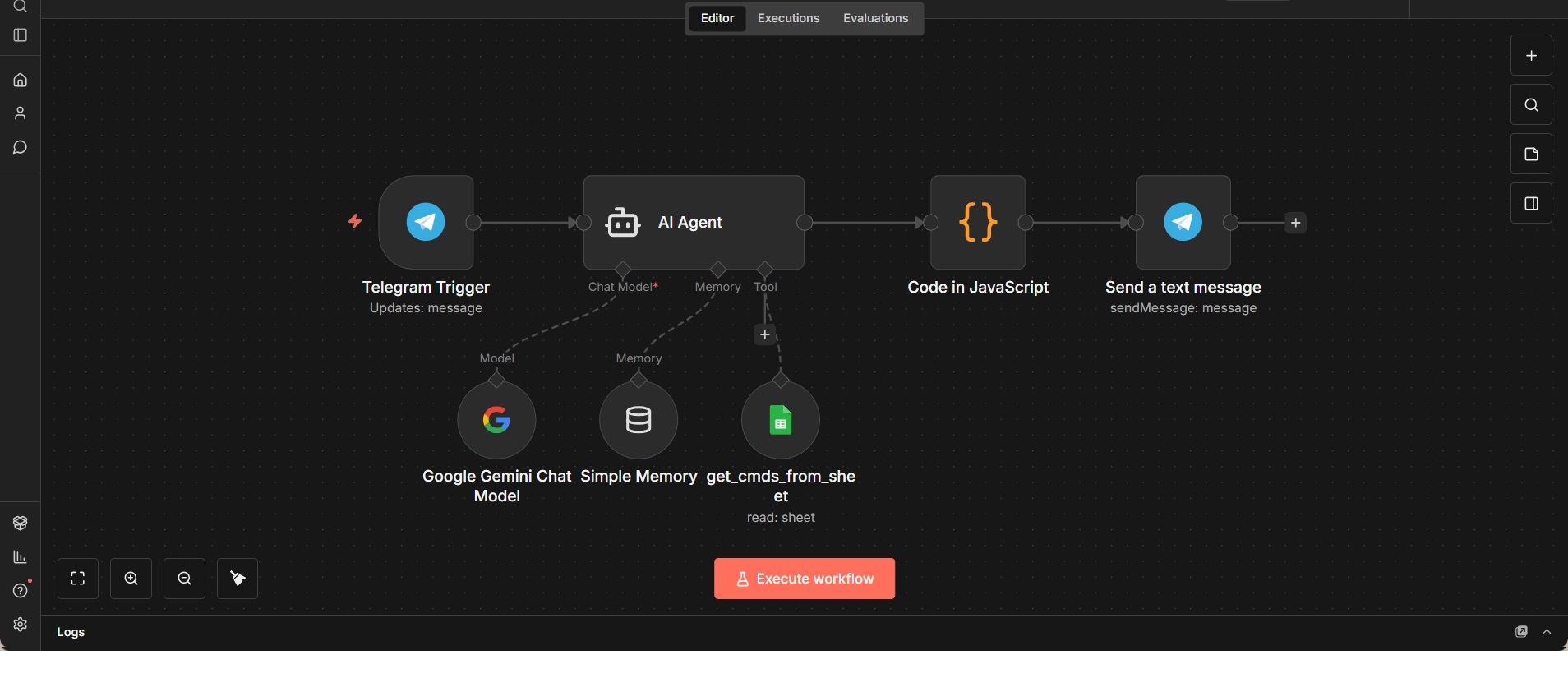Image resolution: width=1568 pixels, height=692 pixels.
Task: Zoom in on the canvas
Action: (x=131, y=579)
